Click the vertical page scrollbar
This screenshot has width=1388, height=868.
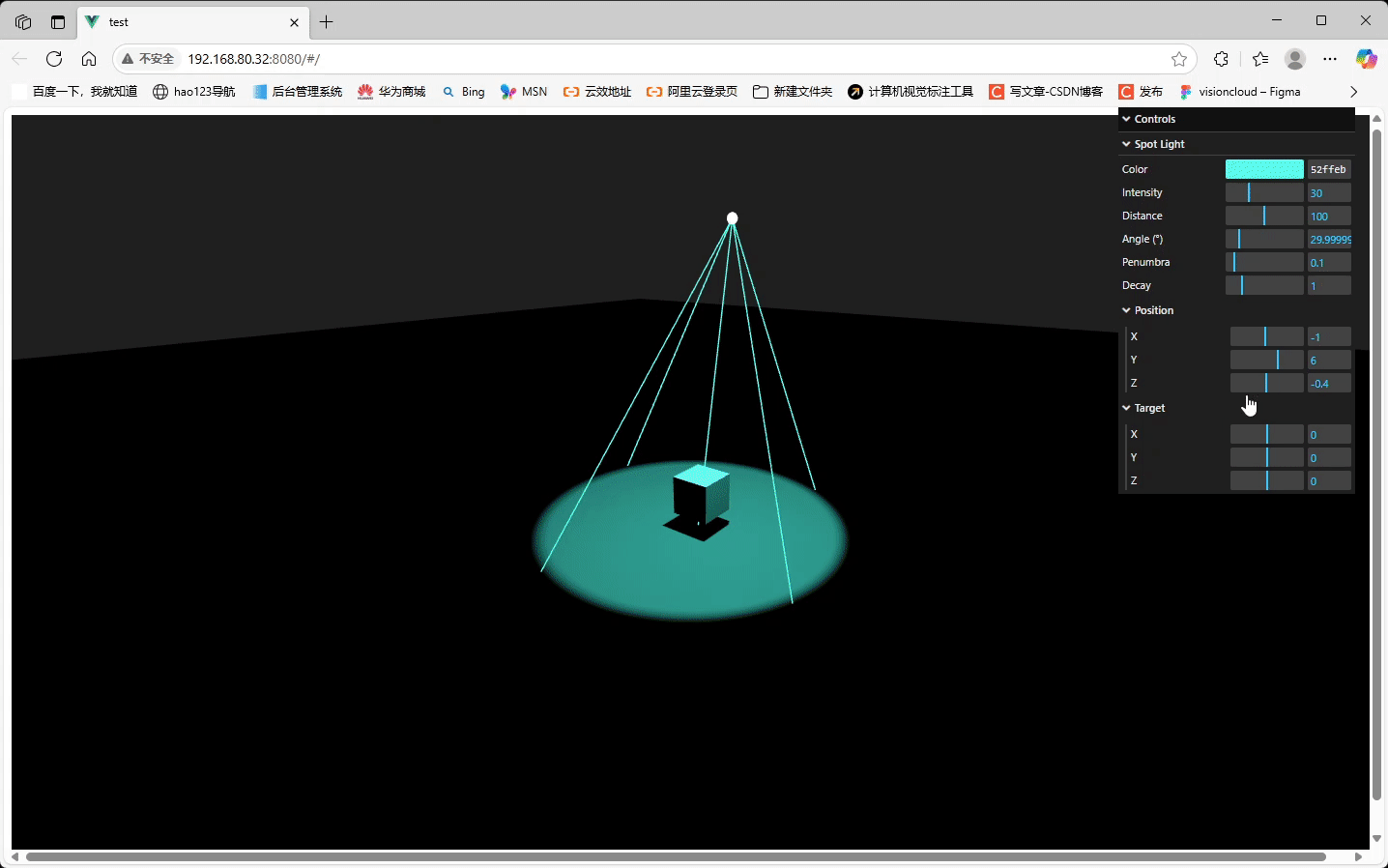(1376, 464)
